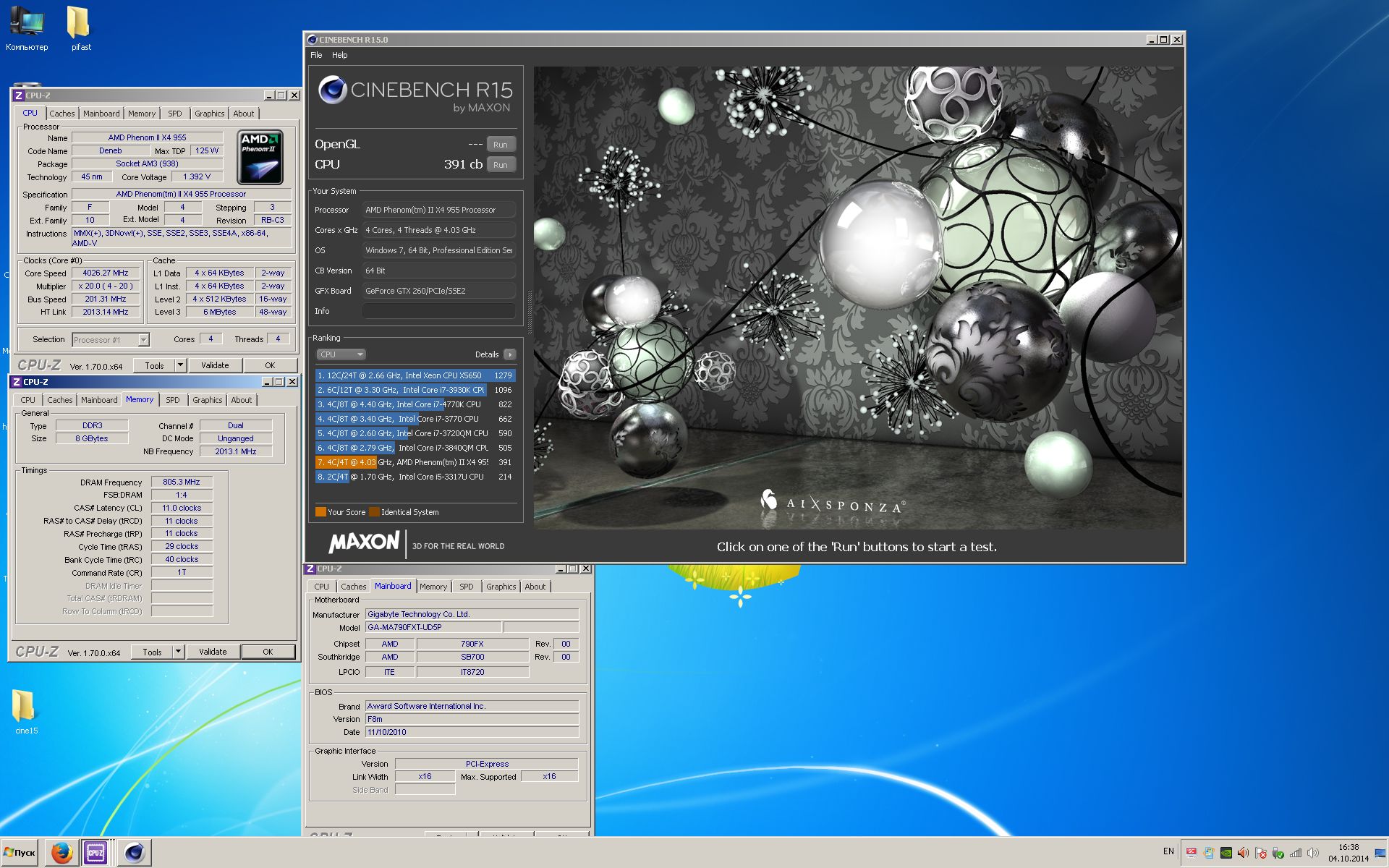
Task: Open the Processor #1 selection dropdown
Action: point(111,339)
